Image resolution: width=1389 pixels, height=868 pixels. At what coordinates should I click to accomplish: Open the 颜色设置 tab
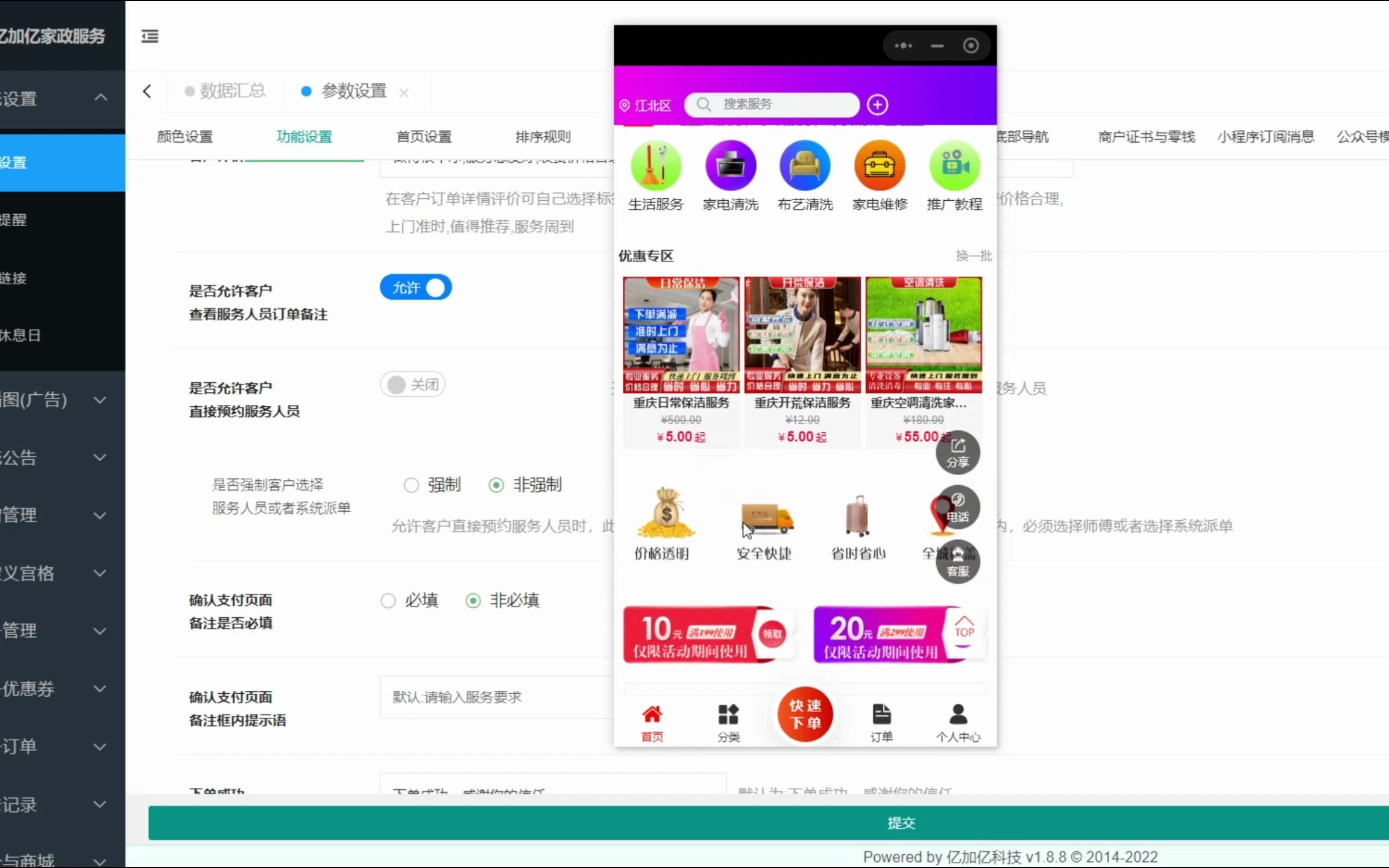[x=184, y=137]
